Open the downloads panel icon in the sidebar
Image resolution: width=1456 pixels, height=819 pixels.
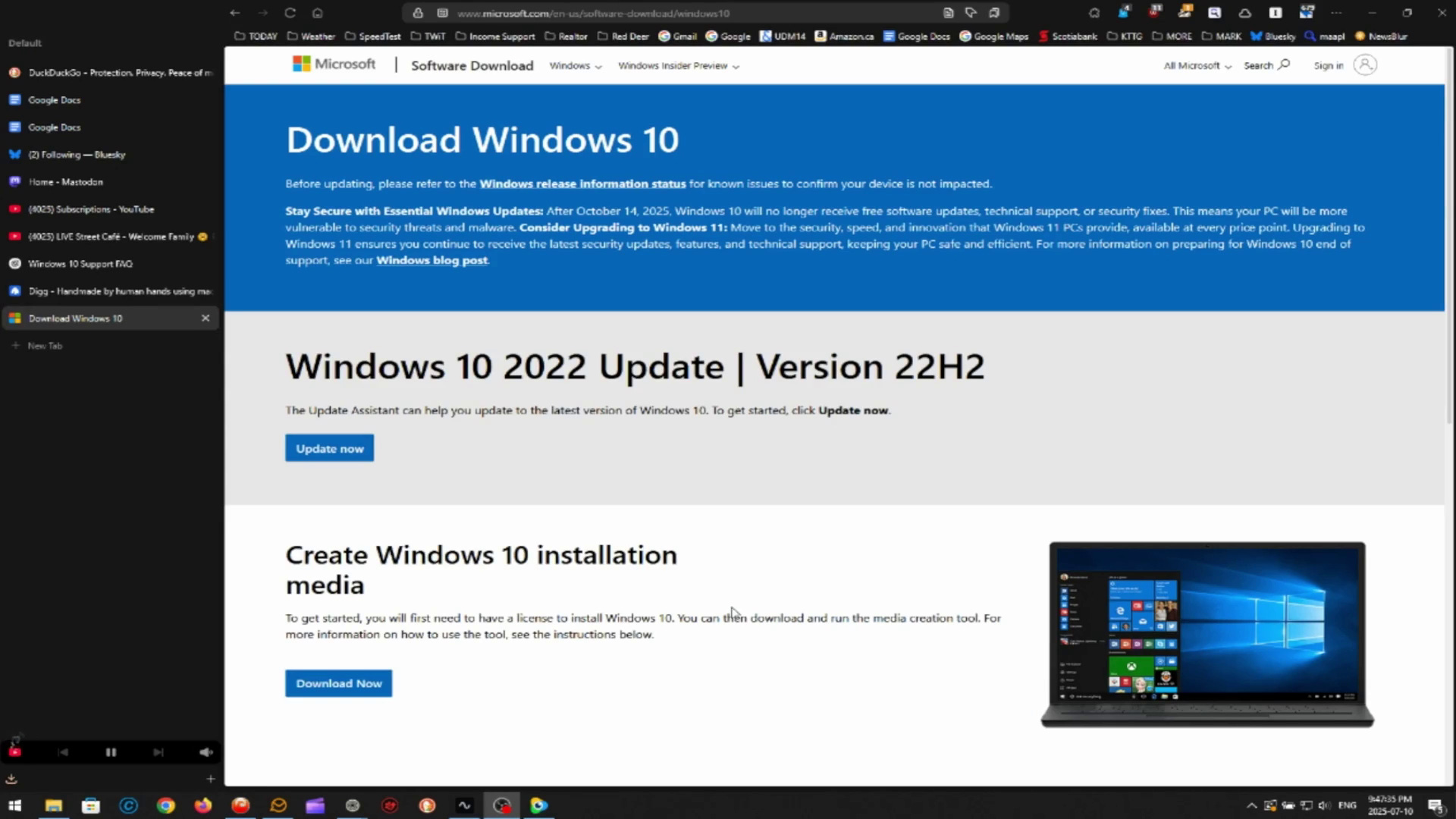point(11,779)
